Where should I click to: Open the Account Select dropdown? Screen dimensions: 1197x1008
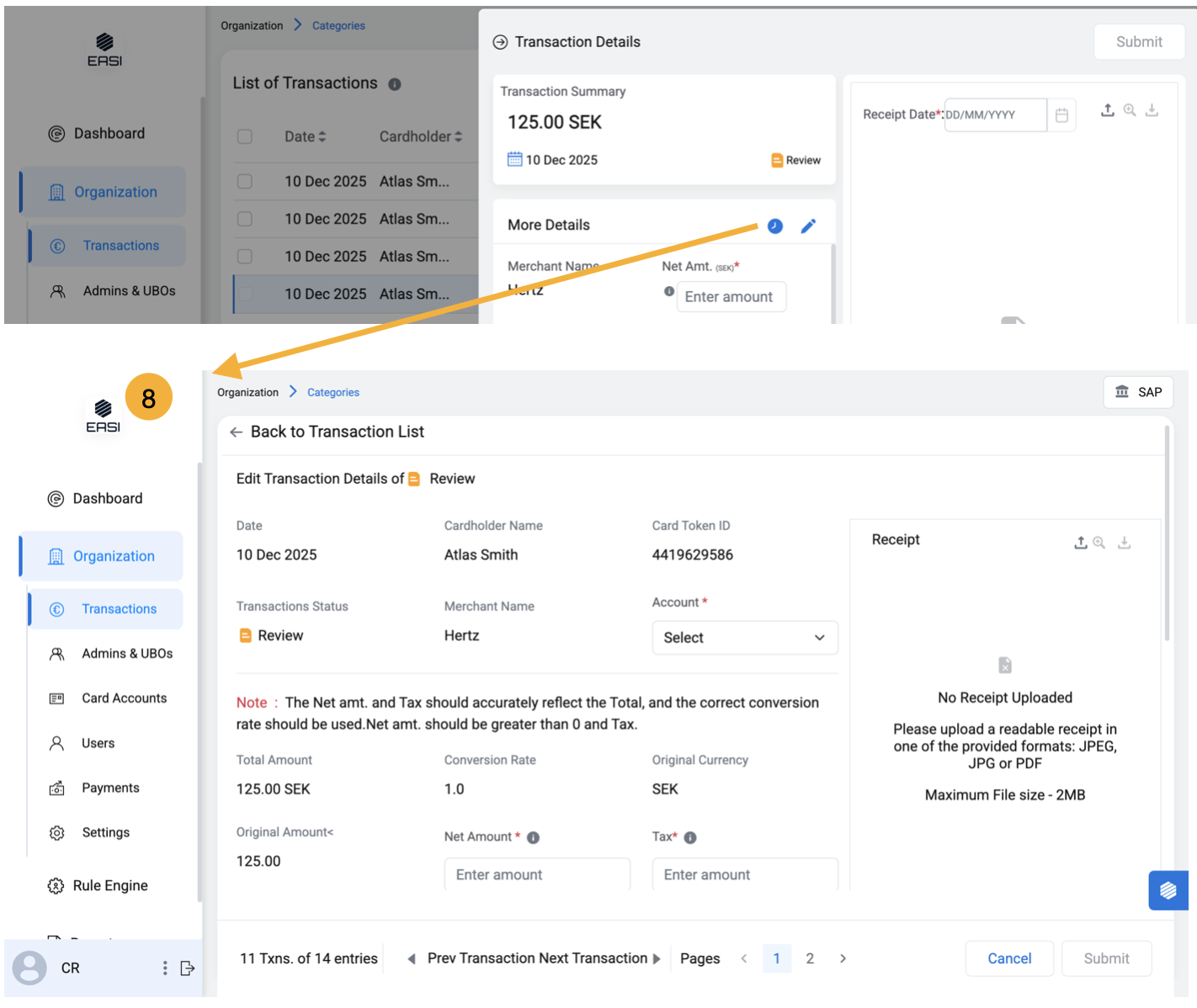click(x=744, y=638)
